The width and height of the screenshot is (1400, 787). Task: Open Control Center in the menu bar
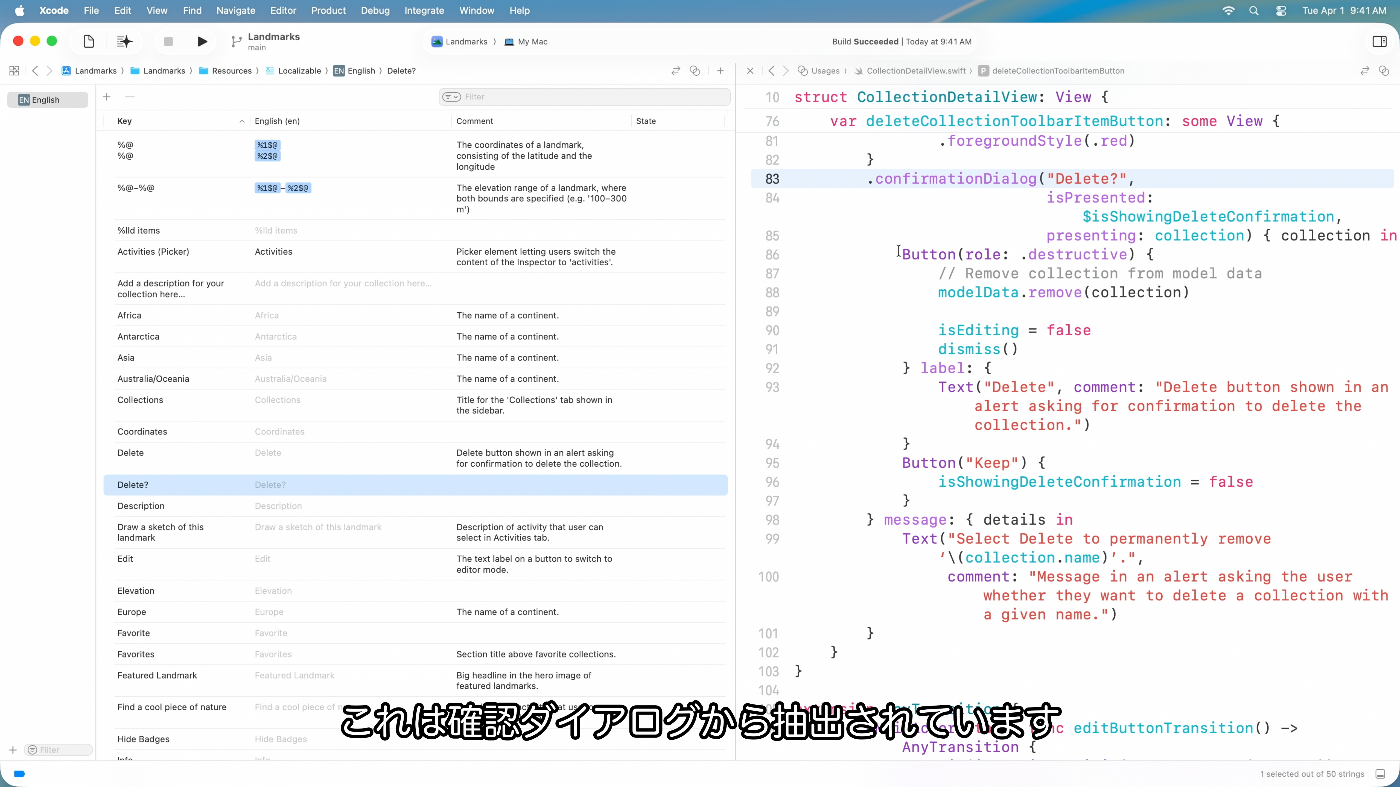tap(1281, 10)
